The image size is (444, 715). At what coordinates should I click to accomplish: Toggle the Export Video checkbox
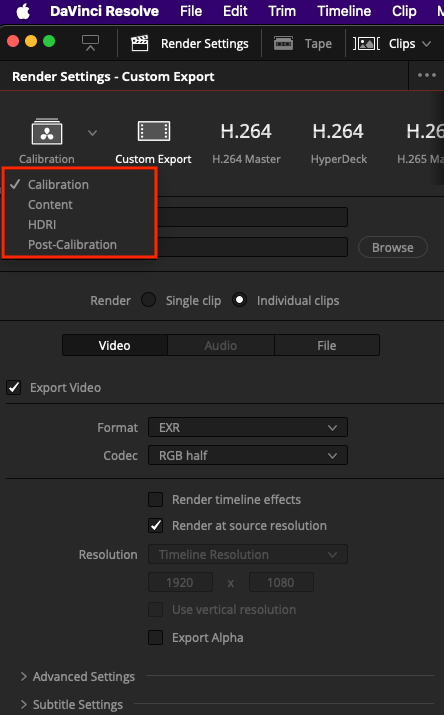14,388
